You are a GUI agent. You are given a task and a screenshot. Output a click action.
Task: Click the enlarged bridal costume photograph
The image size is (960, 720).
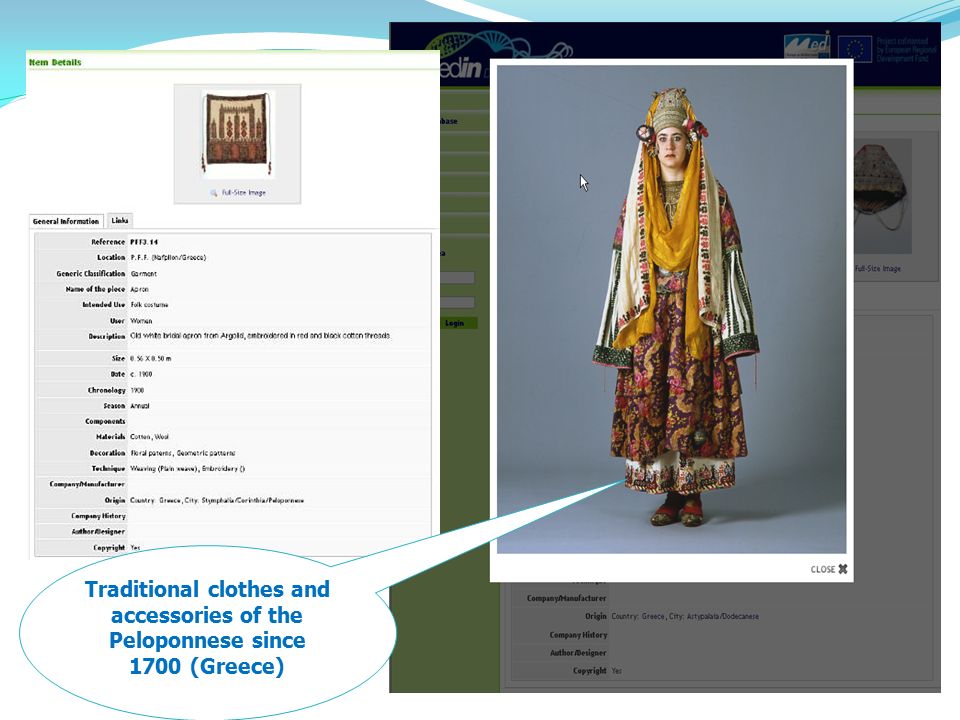[x=672, y=309]
